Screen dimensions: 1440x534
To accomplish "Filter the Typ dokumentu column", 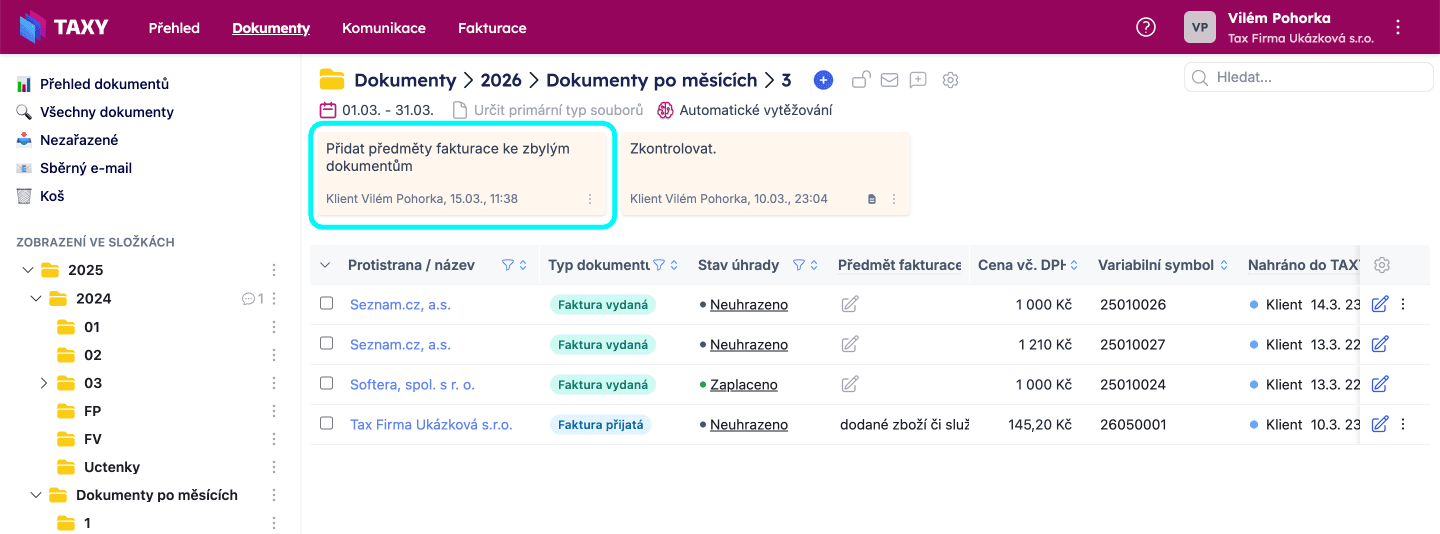I will [x=659, y=265].
